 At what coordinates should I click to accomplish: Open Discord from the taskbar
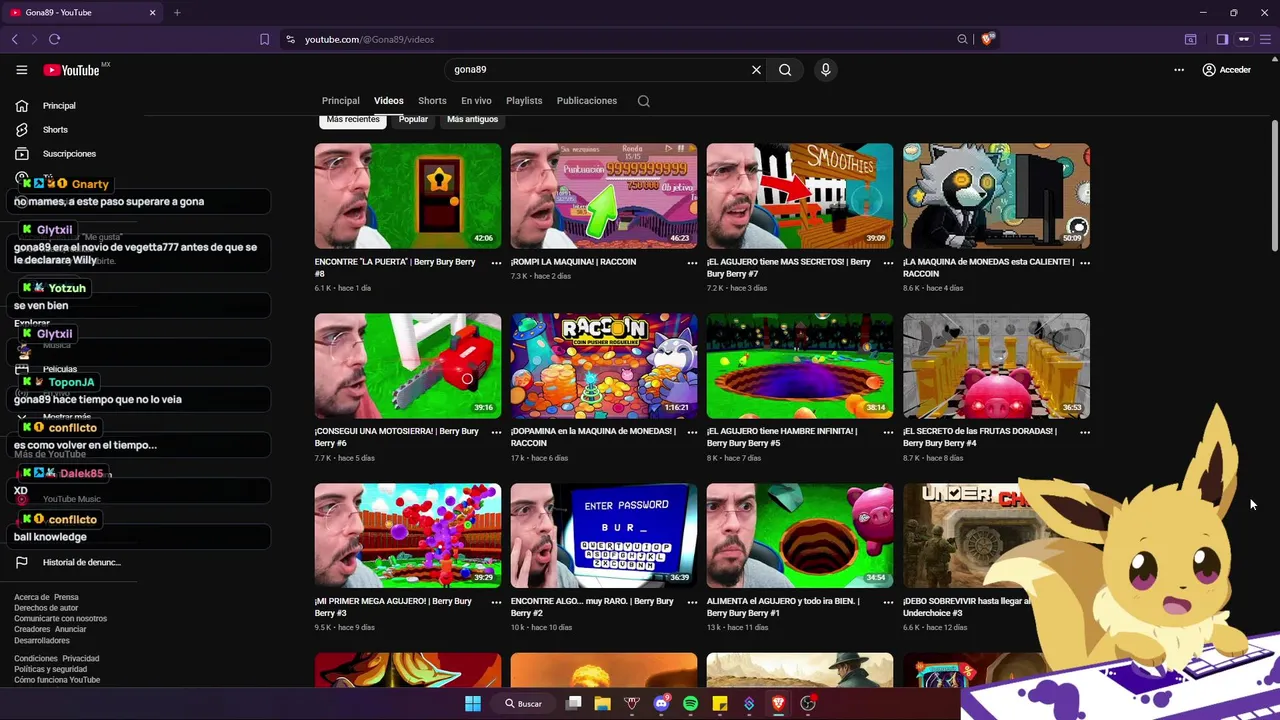[x=661, y=704]
